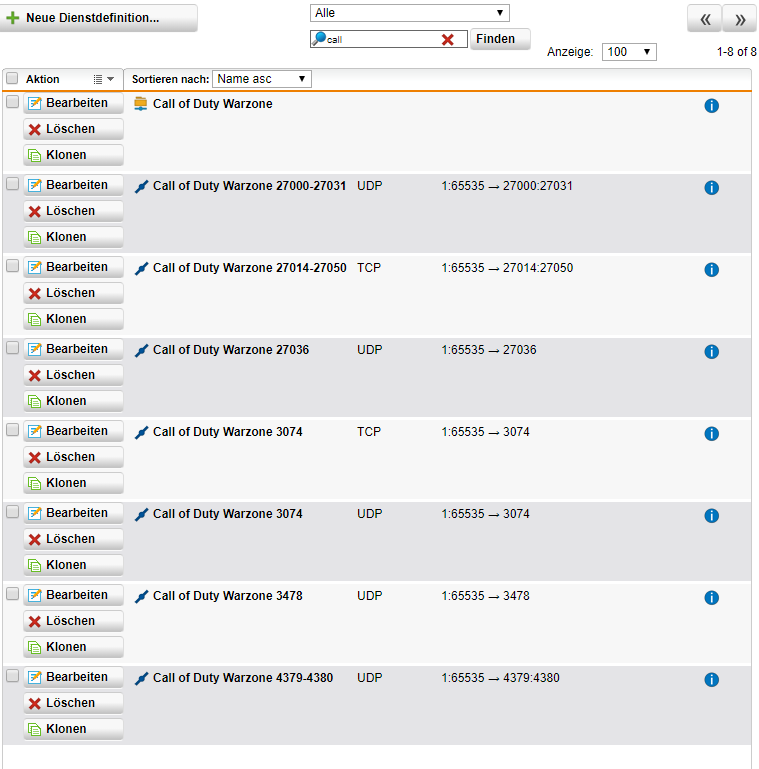Clear the search field with red X
Image resolution: width=759 pixels, height=769 pixels.
447,39
